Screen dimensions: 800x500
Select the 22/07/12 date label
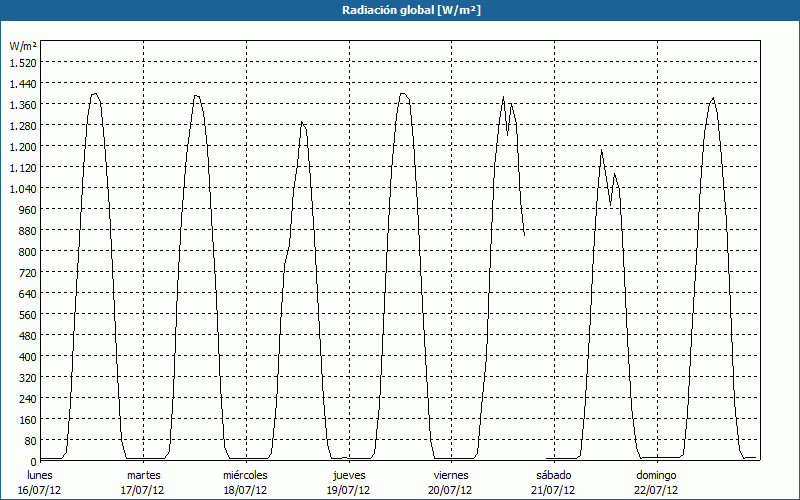pos(655,490)
